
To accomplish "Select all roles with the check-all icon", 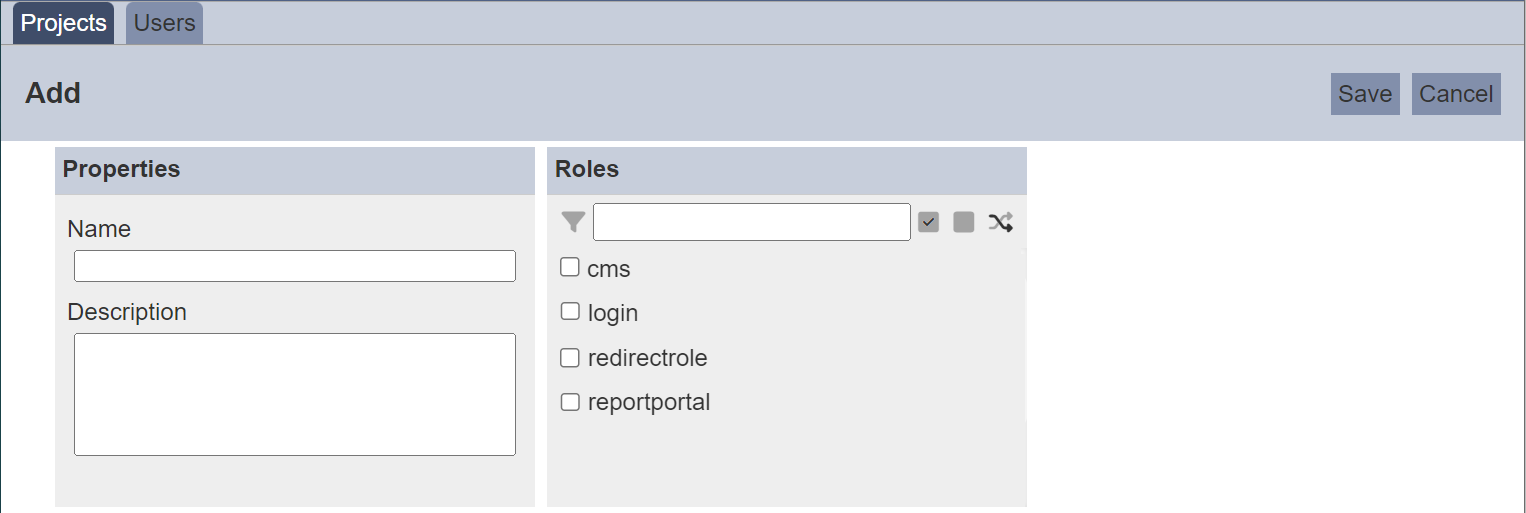I will tap(928, 222).
